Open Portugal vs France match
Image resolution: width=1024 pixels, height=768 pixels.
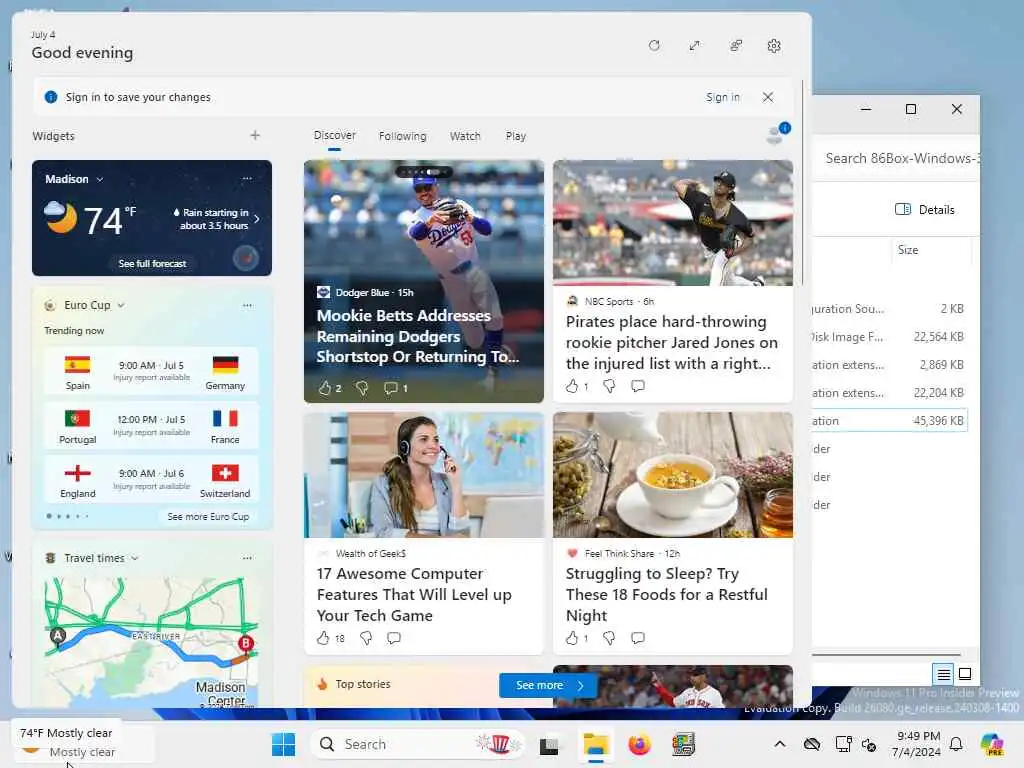click(152, 426)
